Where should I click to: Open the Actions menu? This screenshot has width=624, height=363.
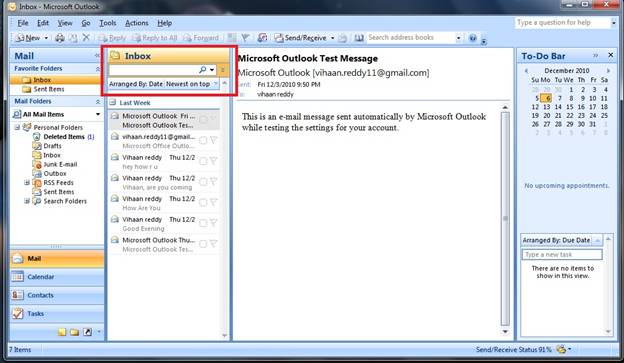point(136,23)
